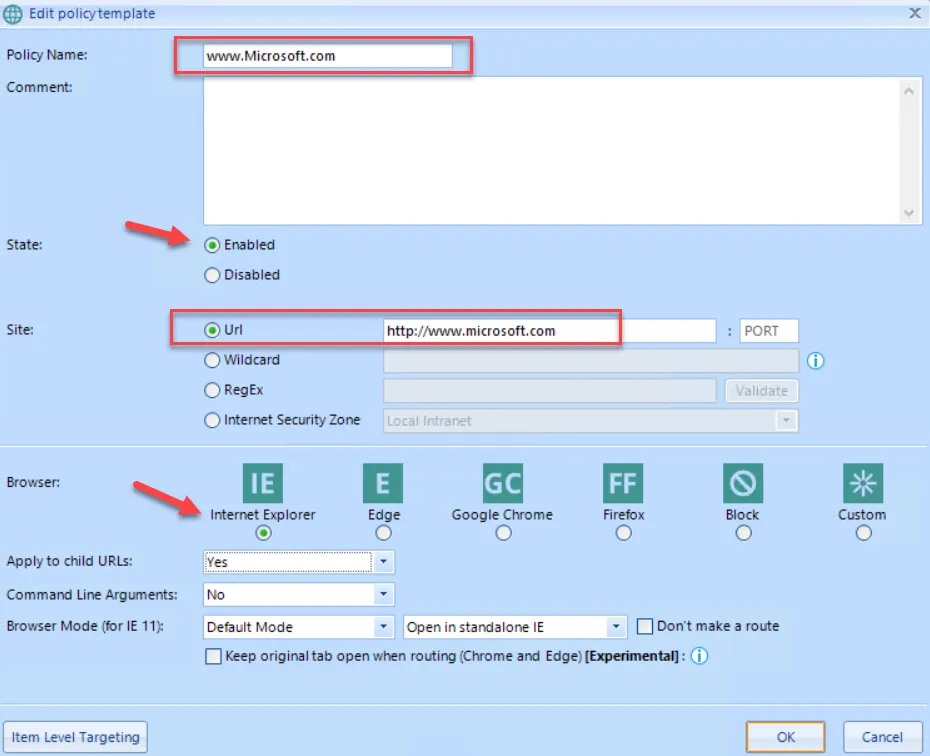Click the globe icon in title bar
The image size is (930, 756).
(12, 14)
